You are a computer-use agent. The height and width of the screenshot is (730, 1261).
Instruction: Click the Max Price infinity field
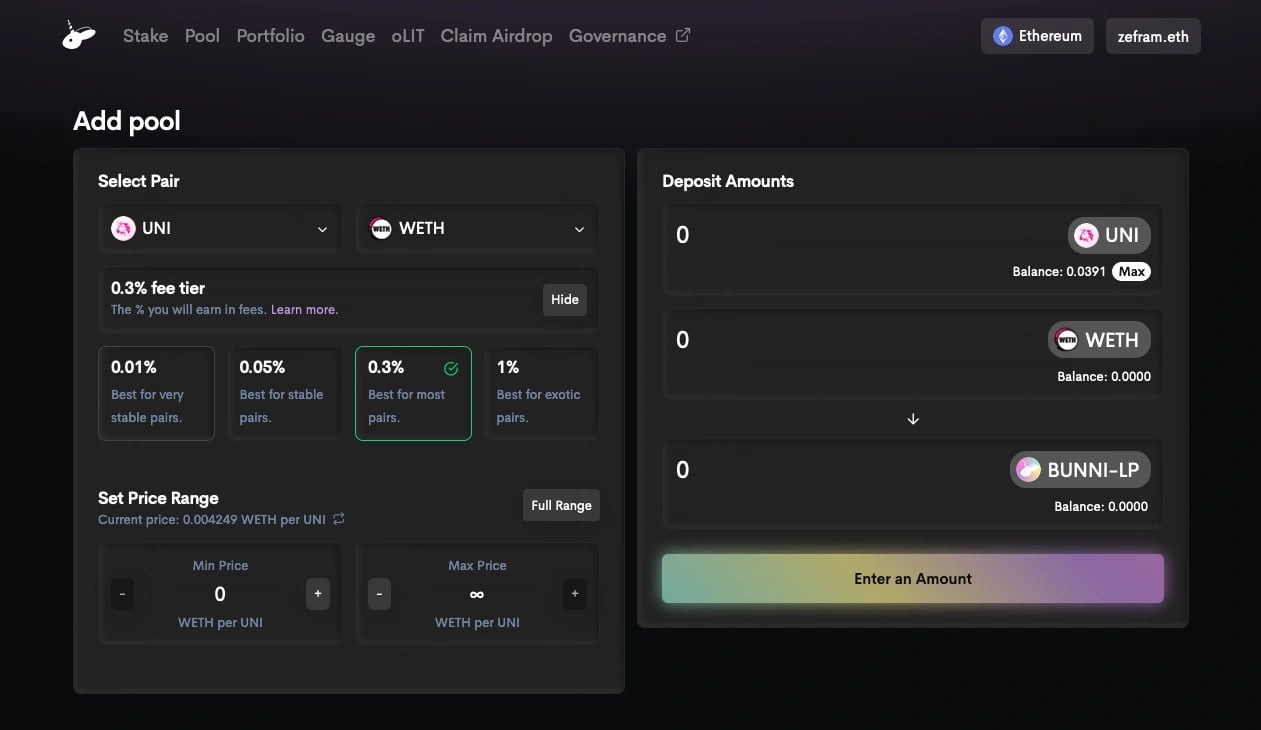click(477, 594)
